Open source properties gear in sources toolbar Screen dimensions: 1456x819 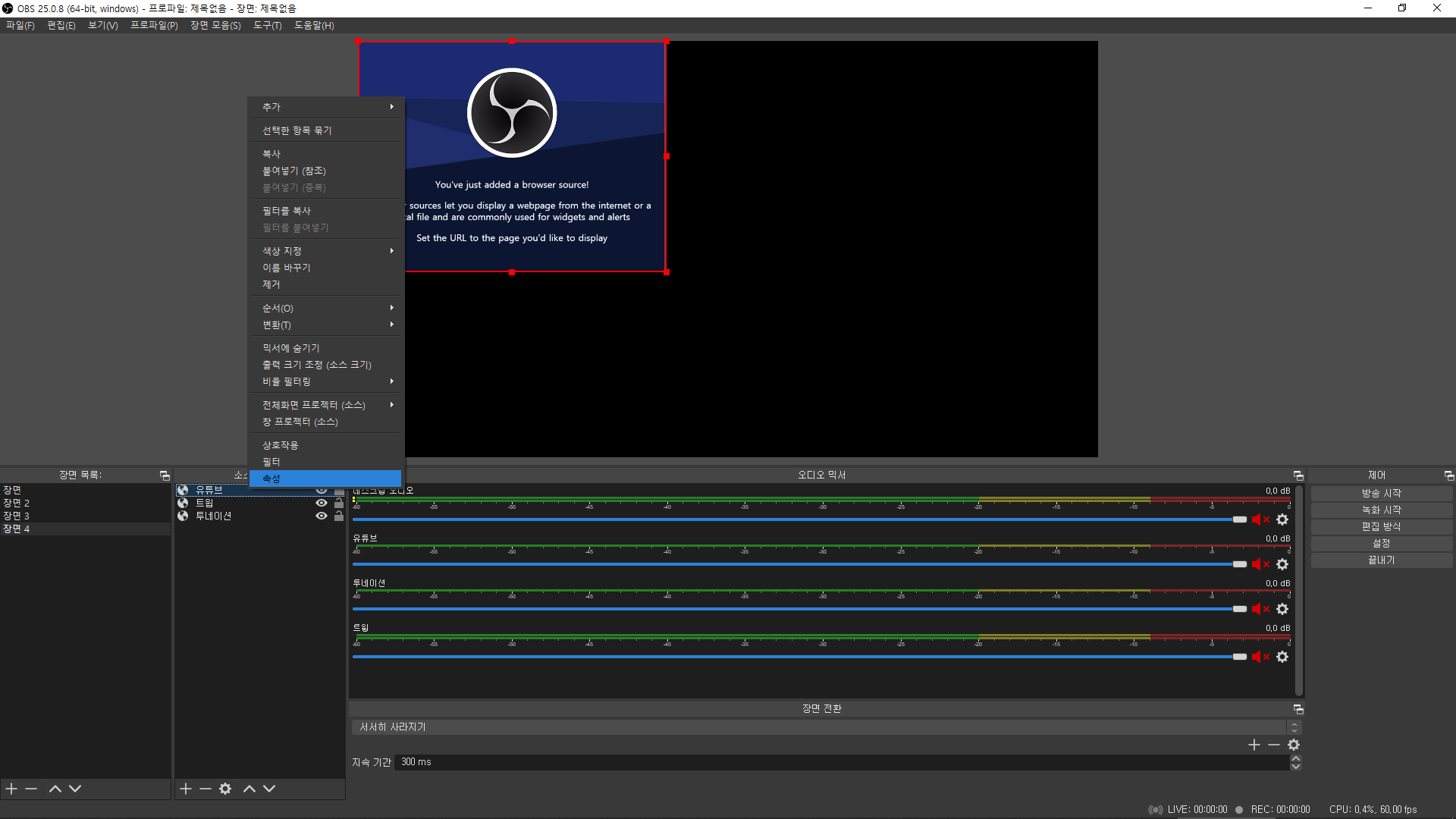[225, 789]
